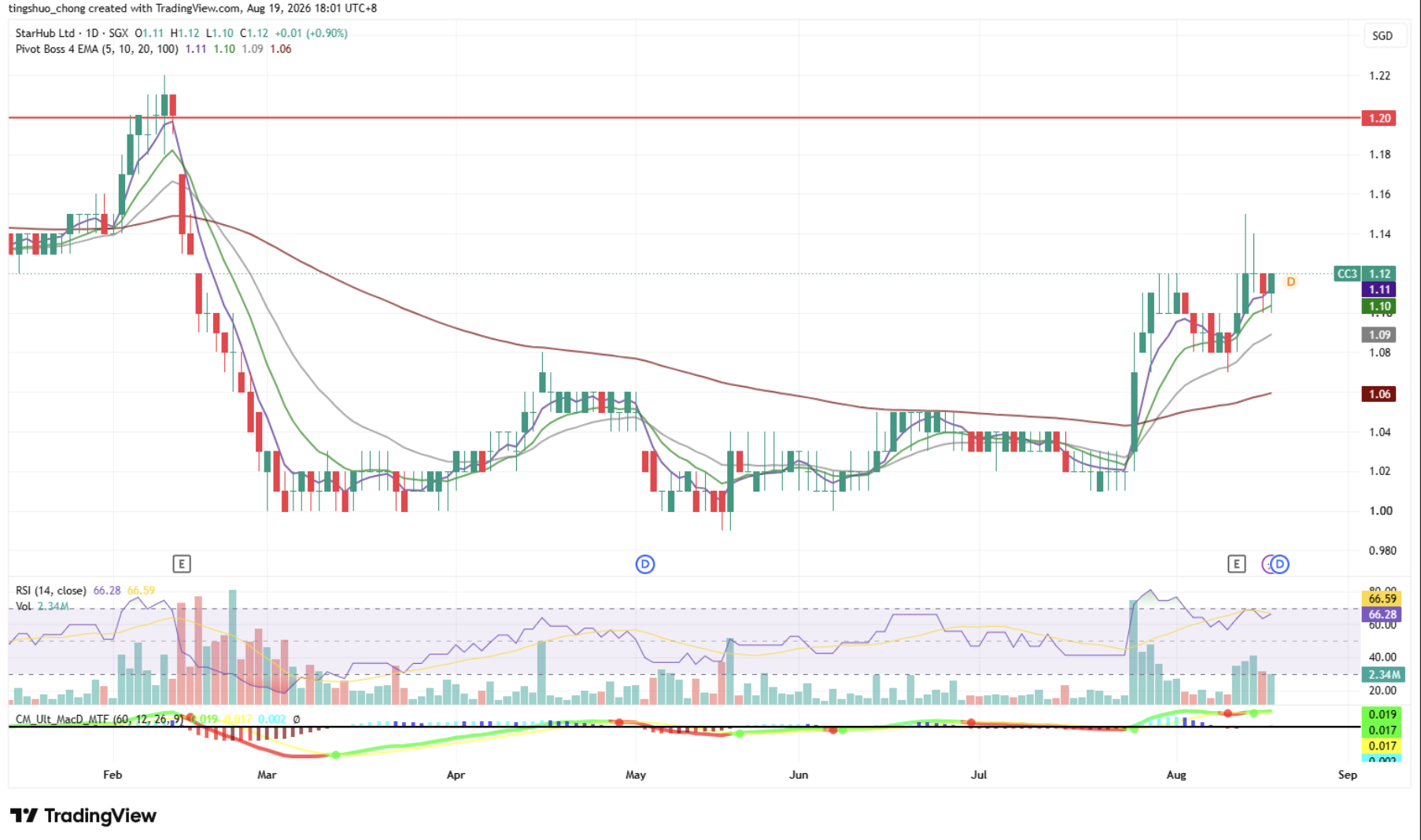Image resolution: width=1421 pixels, height=840 pixels.
Task: Select the RSI (14, close) indicator legend
Action: pyautogui.click(x=50, y=591)
